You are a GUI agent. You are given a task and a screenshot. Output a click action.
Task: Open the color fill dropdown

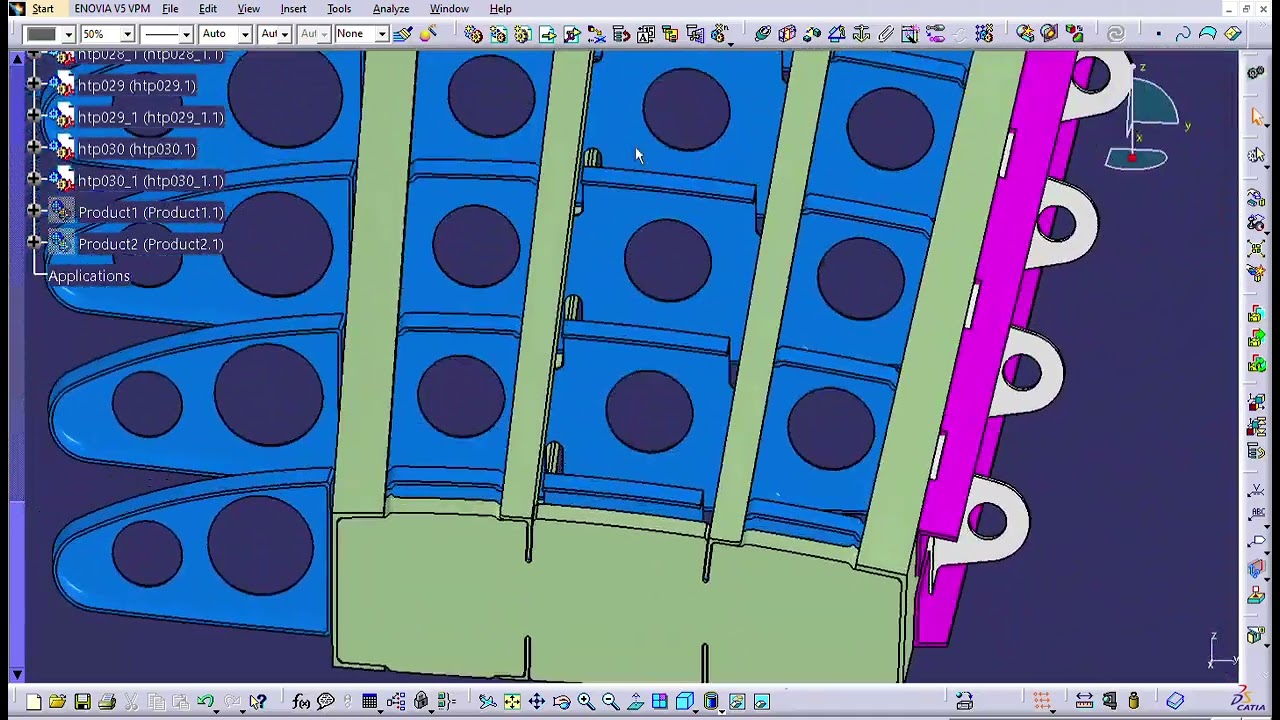point(68,34)
